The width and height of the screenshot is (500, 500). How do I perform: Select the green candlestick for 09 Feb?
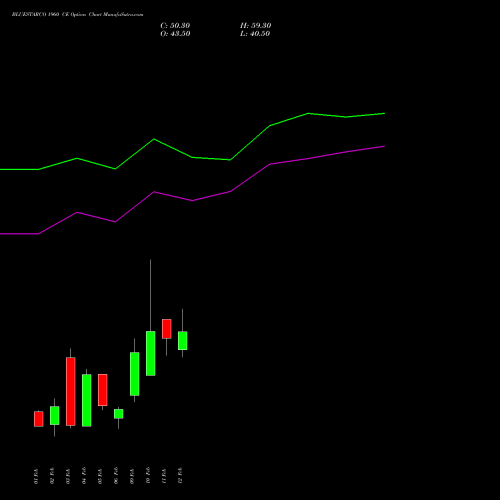pyautogui.click(x=135, y=374)
